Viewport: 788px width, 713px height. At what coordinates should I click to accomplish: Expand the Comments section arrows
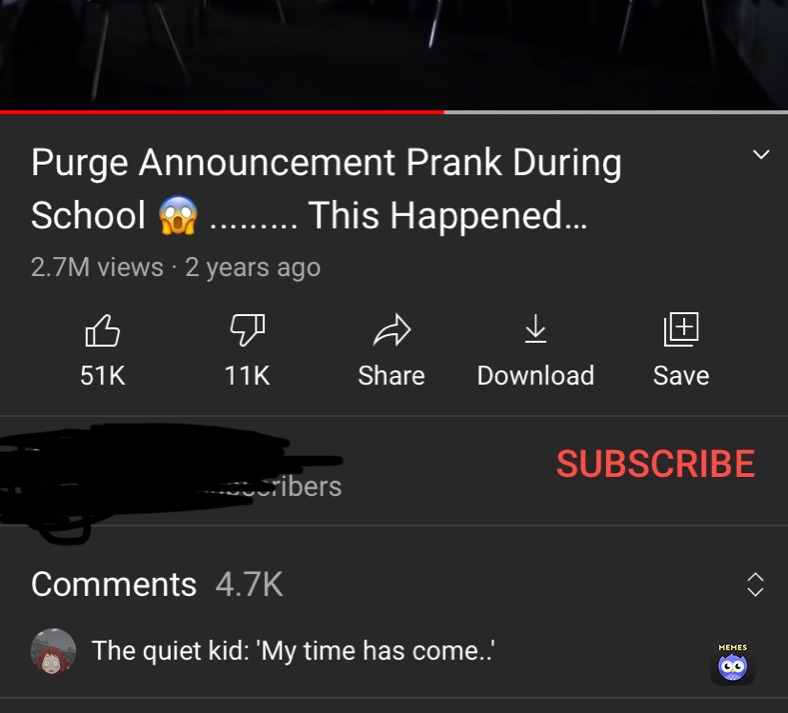click(x=755, y=584)
